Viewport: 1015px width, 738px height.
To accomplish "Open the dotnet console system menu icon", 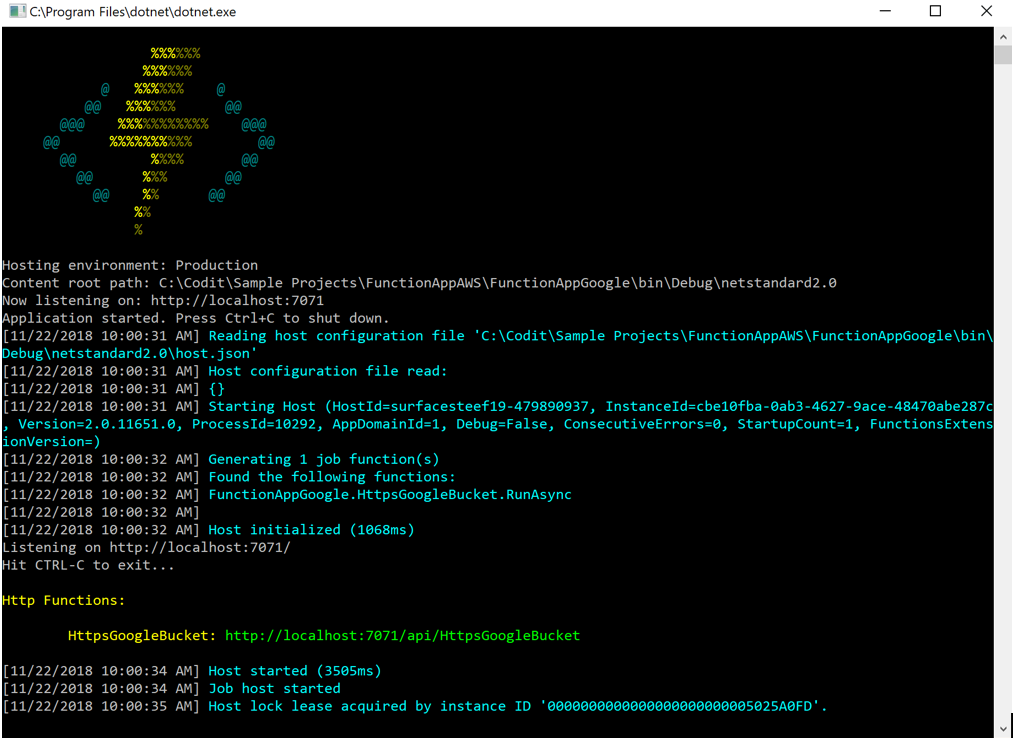I will click(16, 12).
